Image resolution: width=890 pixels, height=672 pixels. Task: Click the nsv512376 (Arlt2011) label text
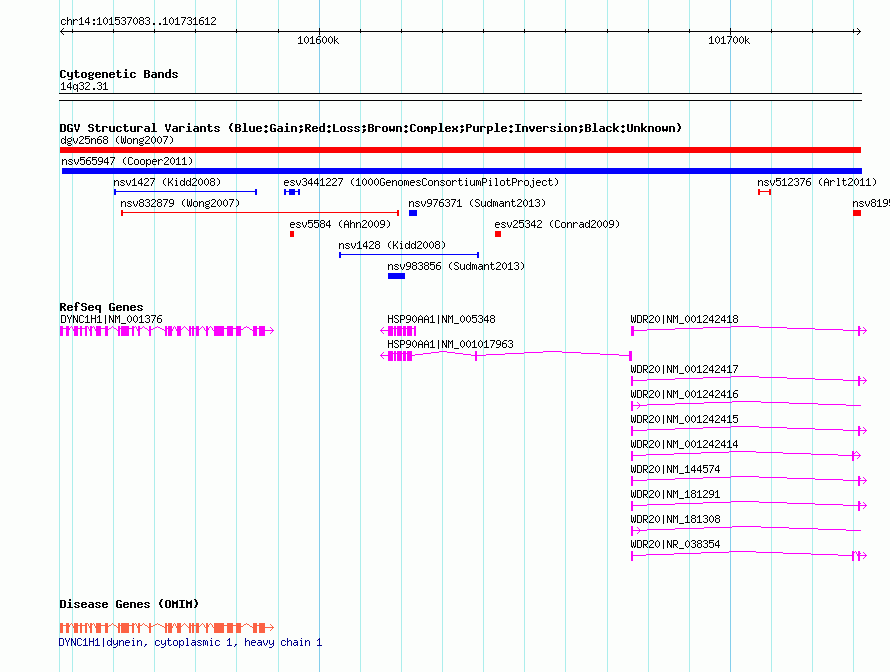817,182
